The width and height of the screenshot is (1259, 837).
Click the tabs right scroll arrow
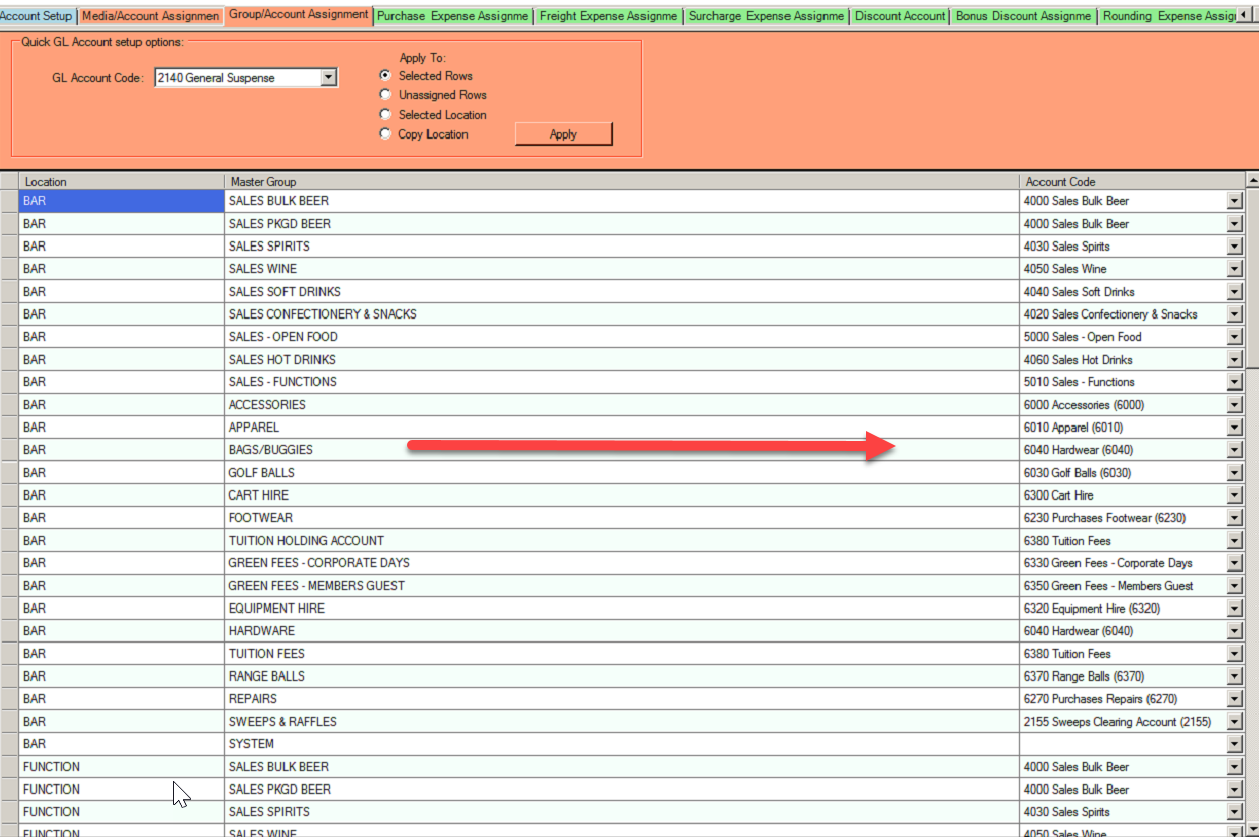(x=1252, y=15)
